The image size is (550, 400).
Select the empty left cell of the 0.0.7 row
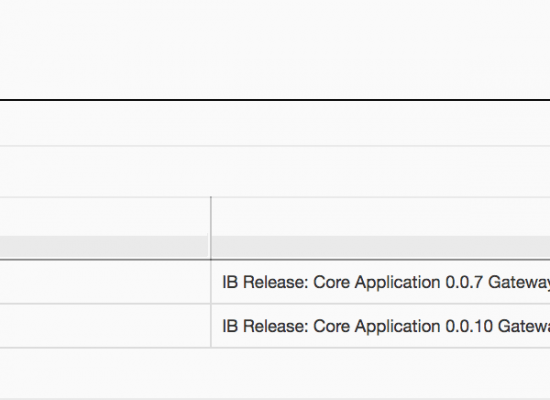105,282
